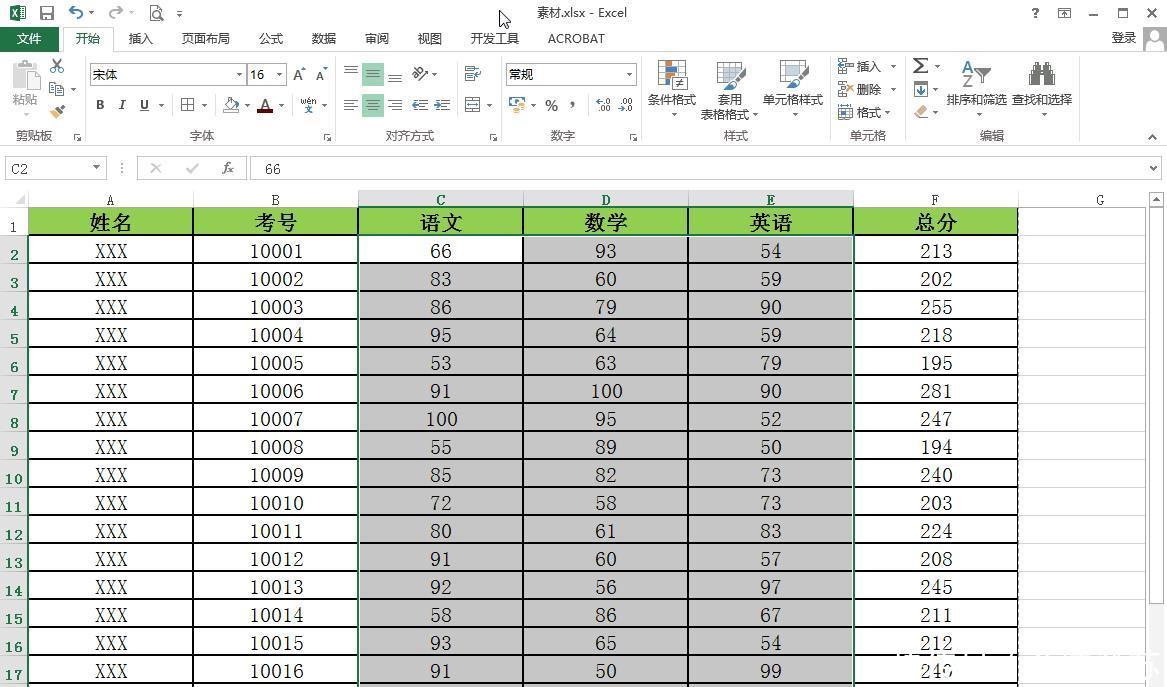Click the save icon in quick access toolbar

[x=46, y=13]
